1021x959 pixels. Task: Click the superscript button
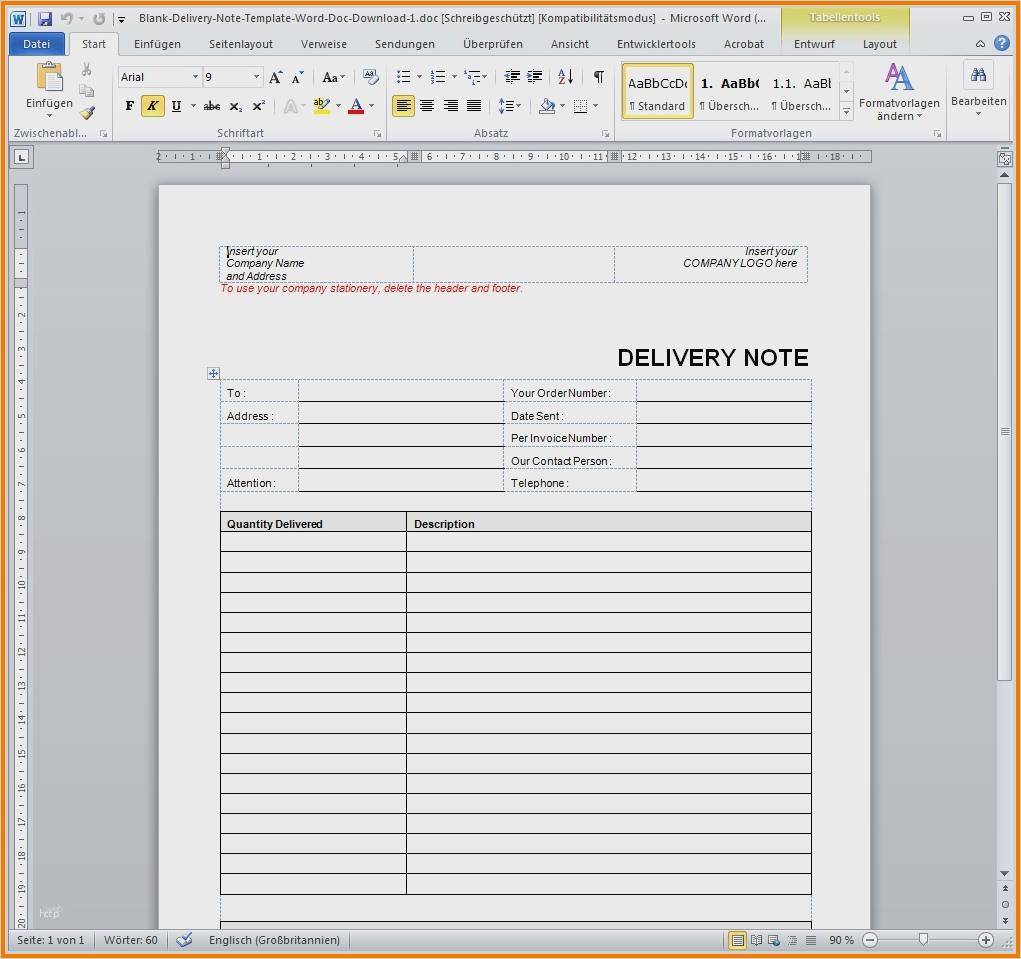[x=258, y=106]
